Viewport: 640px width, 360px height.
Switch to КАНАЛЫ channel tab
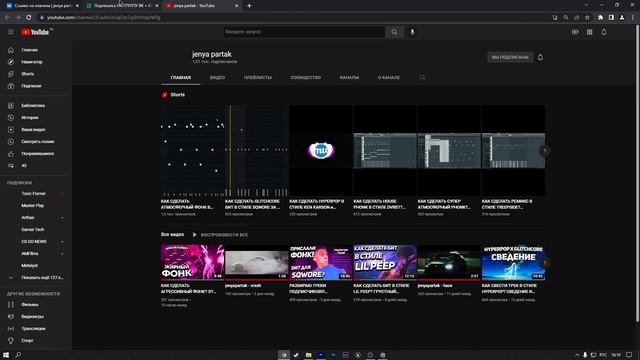tap(349, 78)
